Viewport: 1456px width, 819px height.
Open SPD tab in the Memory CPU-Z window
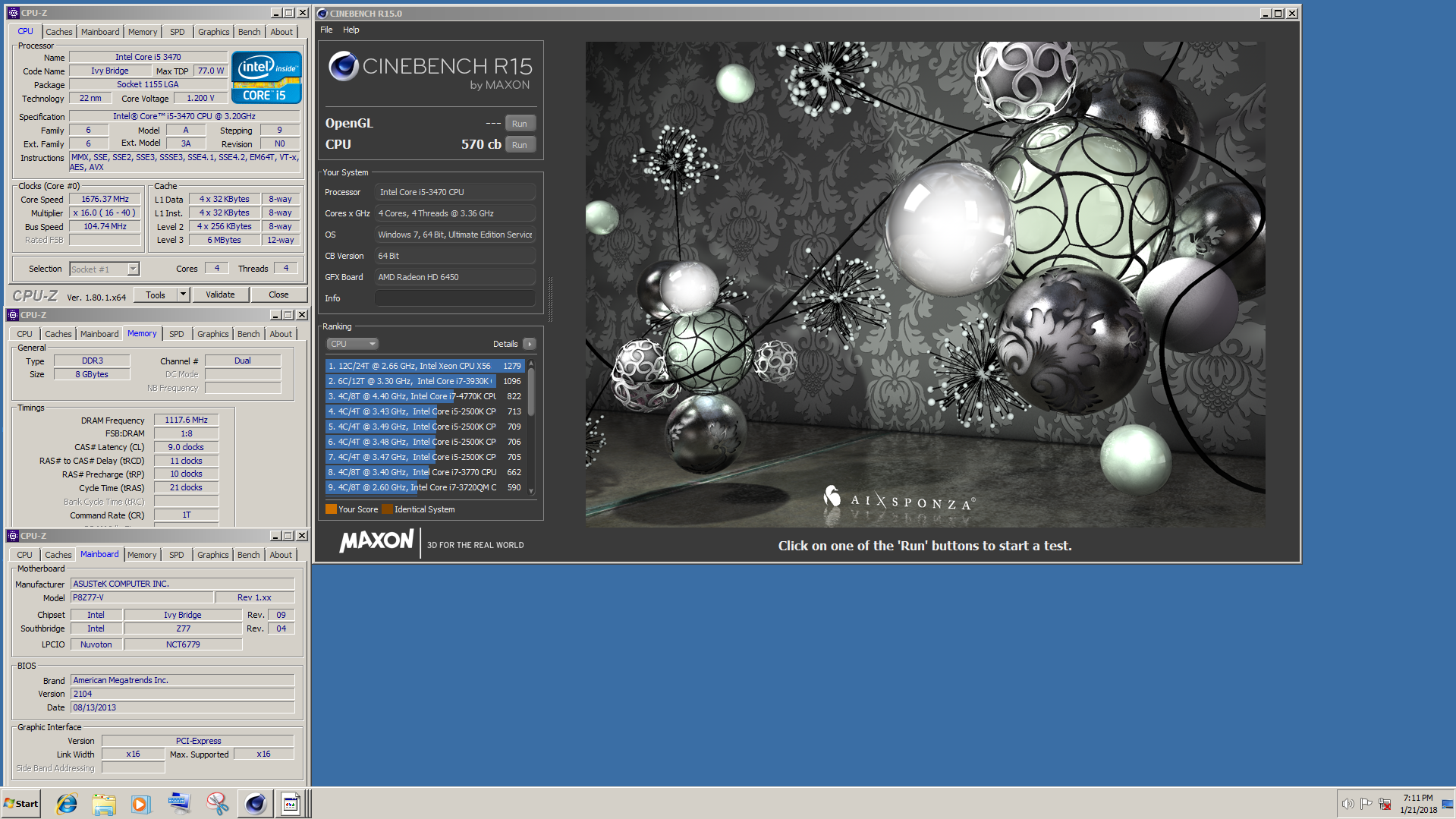176,334
